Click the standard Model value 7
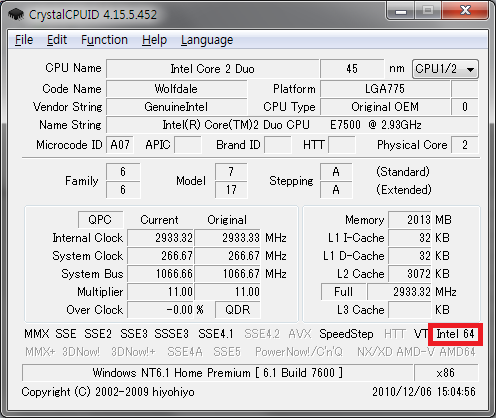This screenshot has height=418, width=496. tap(231, 172)
